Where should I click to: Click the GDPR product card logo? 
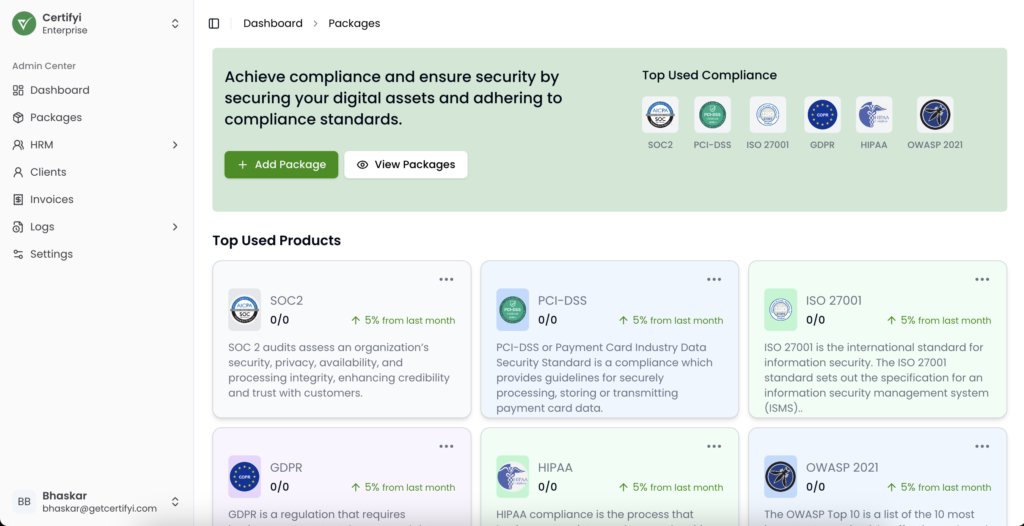(245, 477)
